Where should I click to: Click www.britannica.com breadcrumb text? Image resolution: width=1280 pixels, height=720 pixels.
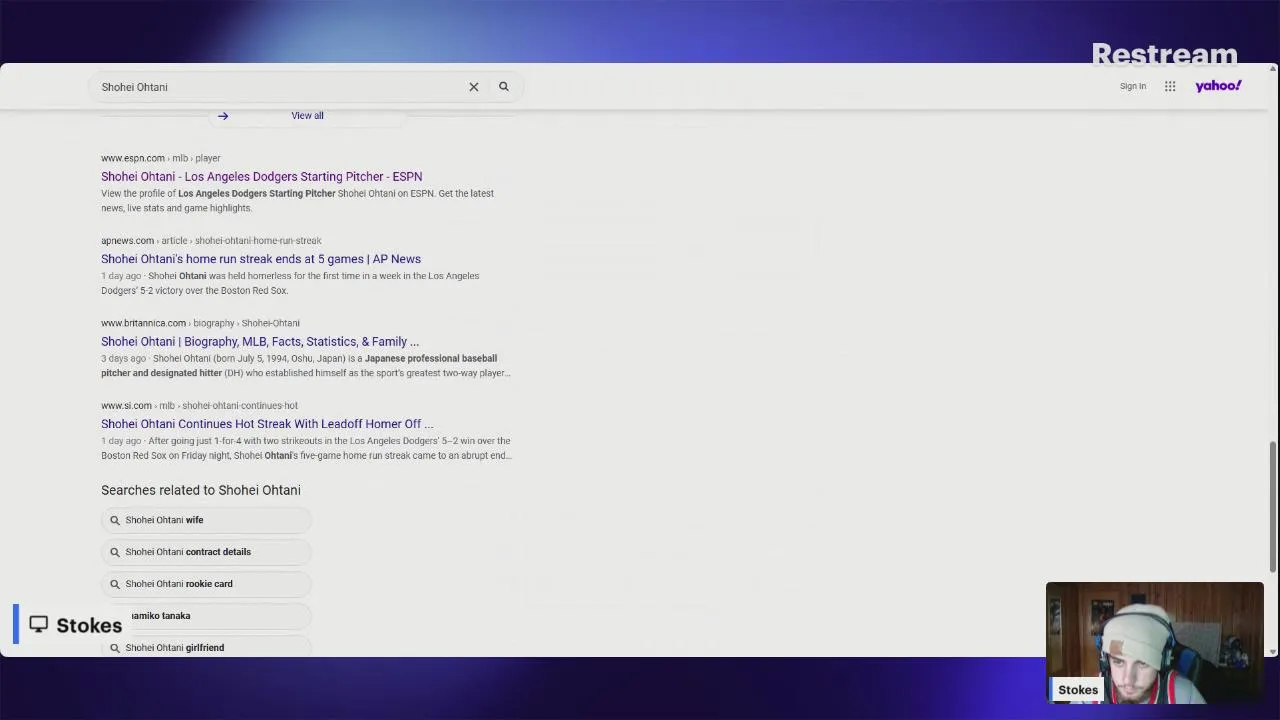click(143, 323)
